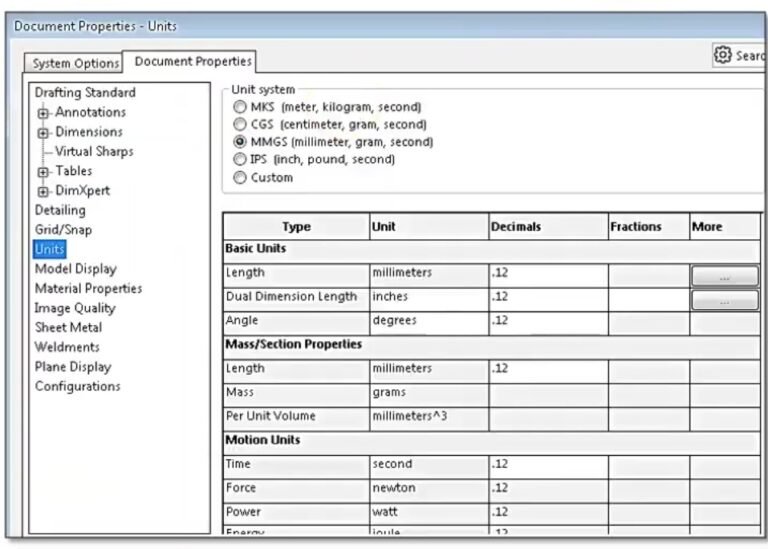Open Image Quality settings

tap(75, 308)
